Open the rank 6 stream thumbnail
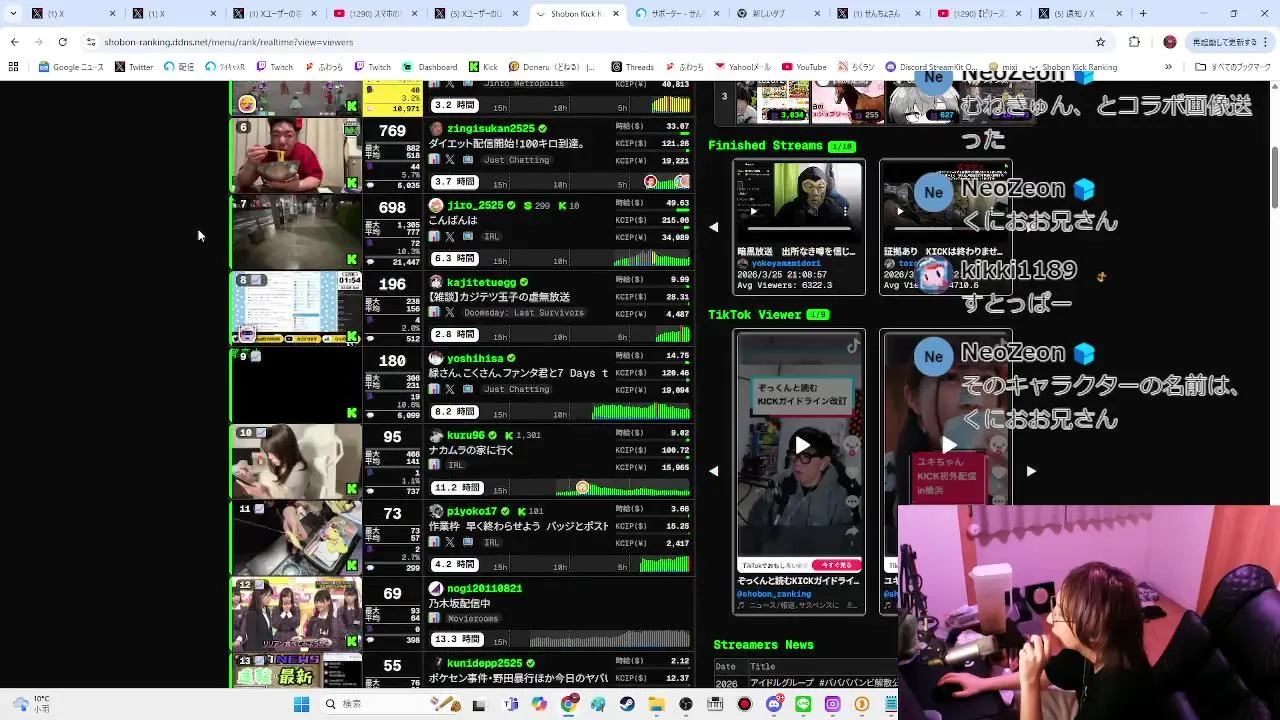This screenshot has width=1280, height=720. pos(296,155)
